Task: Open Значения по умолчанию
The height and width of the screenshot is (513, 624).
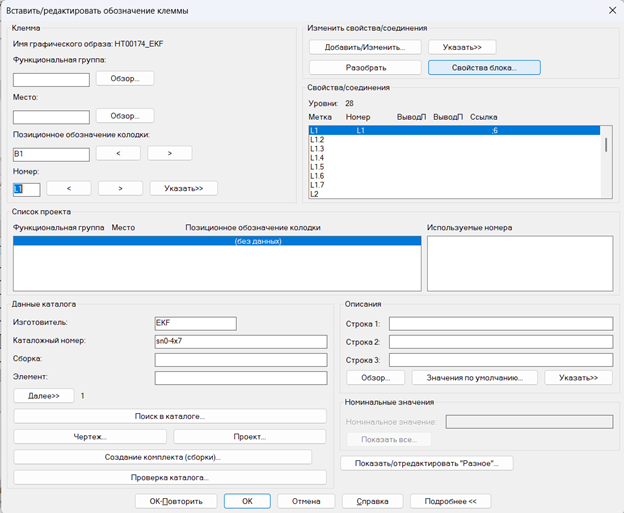Action: point(475,378)
